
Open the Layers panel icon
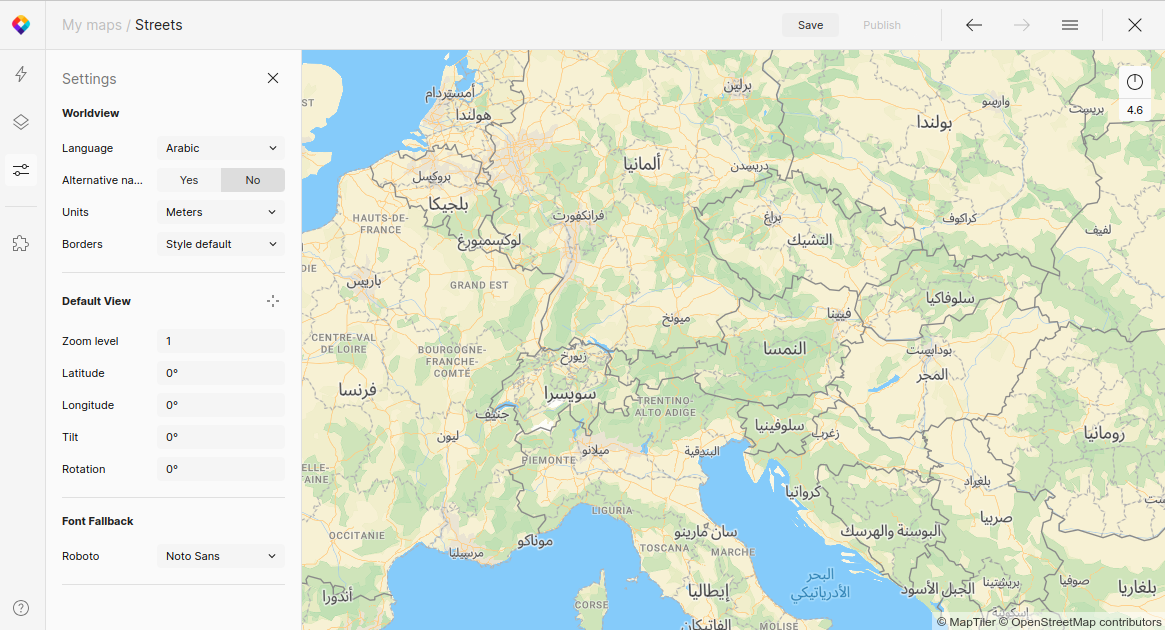21,122
